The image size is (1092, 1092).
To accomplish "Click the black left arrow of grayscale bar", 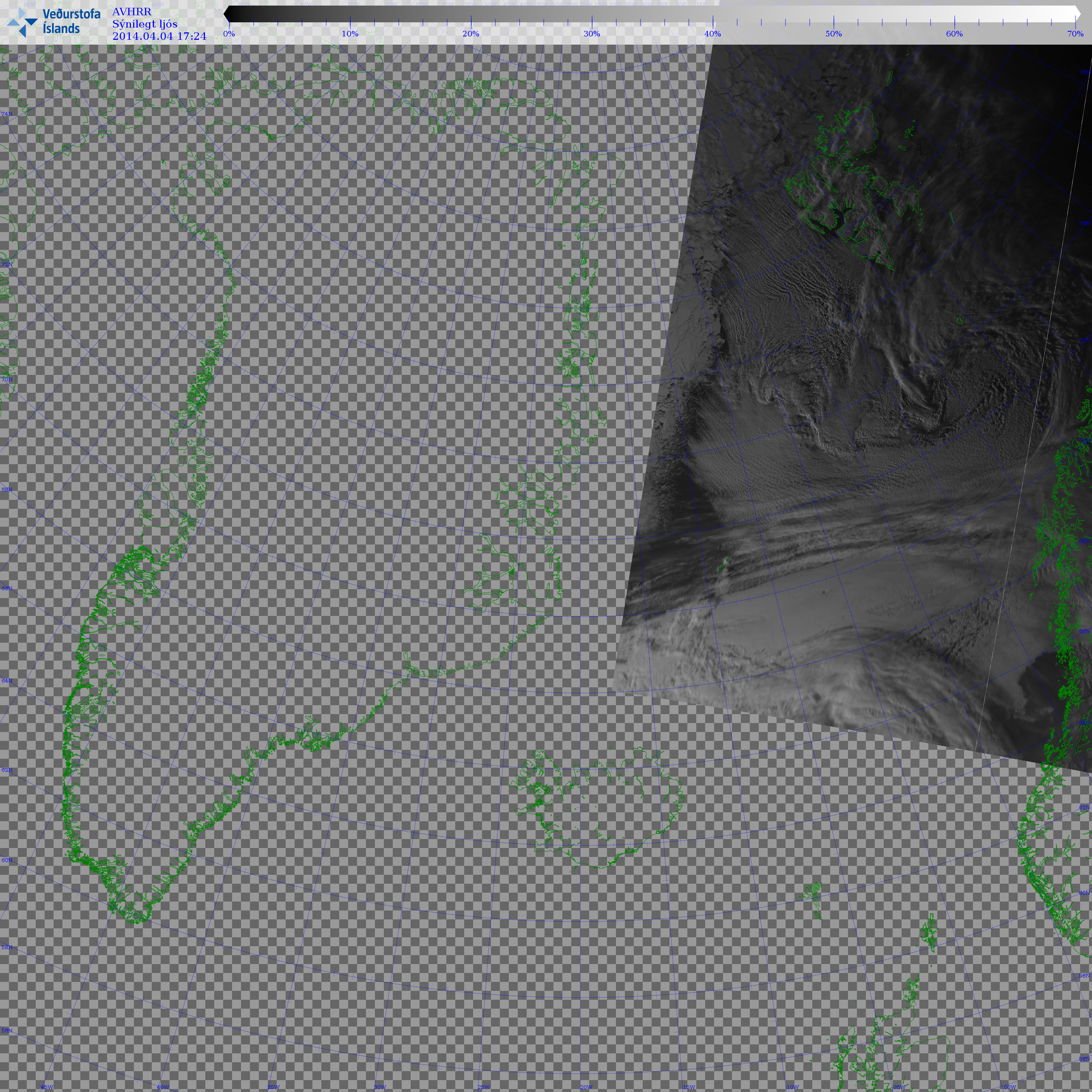I will click(x=227, y=14).
